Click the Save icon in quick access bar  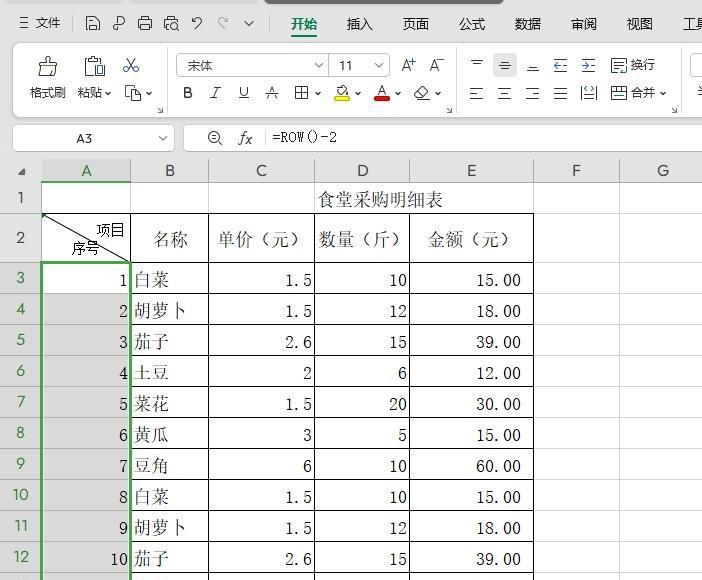point(93,23)
